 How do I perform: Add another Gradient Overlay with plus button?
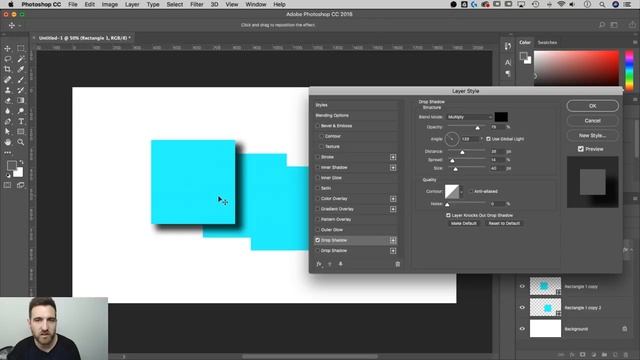click(x=393, y=209)
